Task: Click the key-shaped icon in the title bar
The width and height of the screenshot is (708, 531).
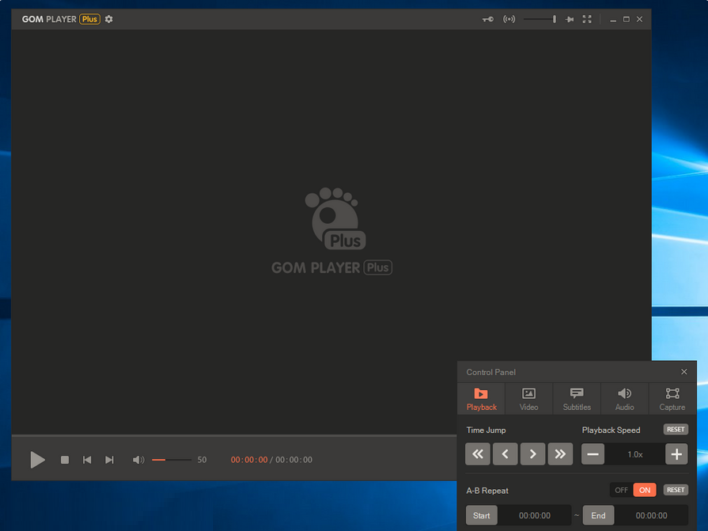Action: click(488, 19)
